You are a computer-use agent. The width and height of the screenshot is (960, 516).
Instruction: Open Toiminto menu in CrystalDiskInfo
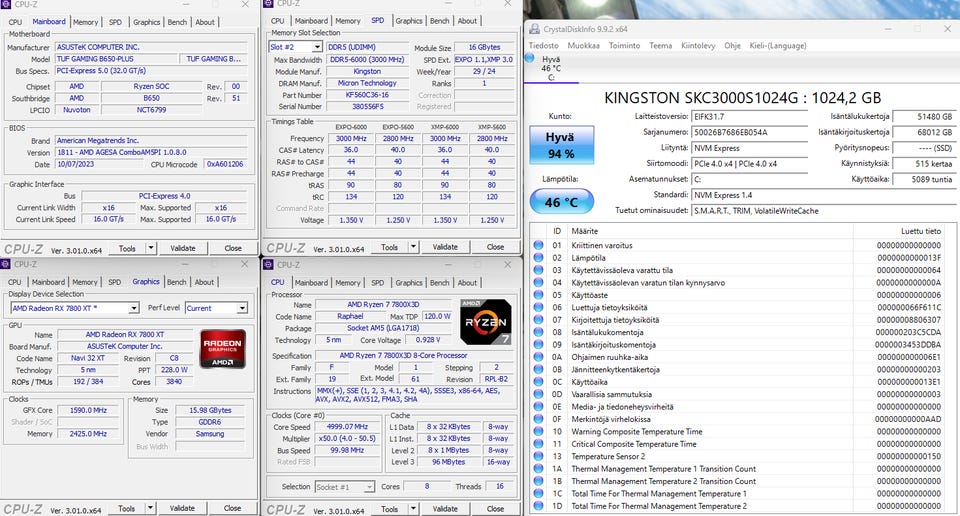624,46
